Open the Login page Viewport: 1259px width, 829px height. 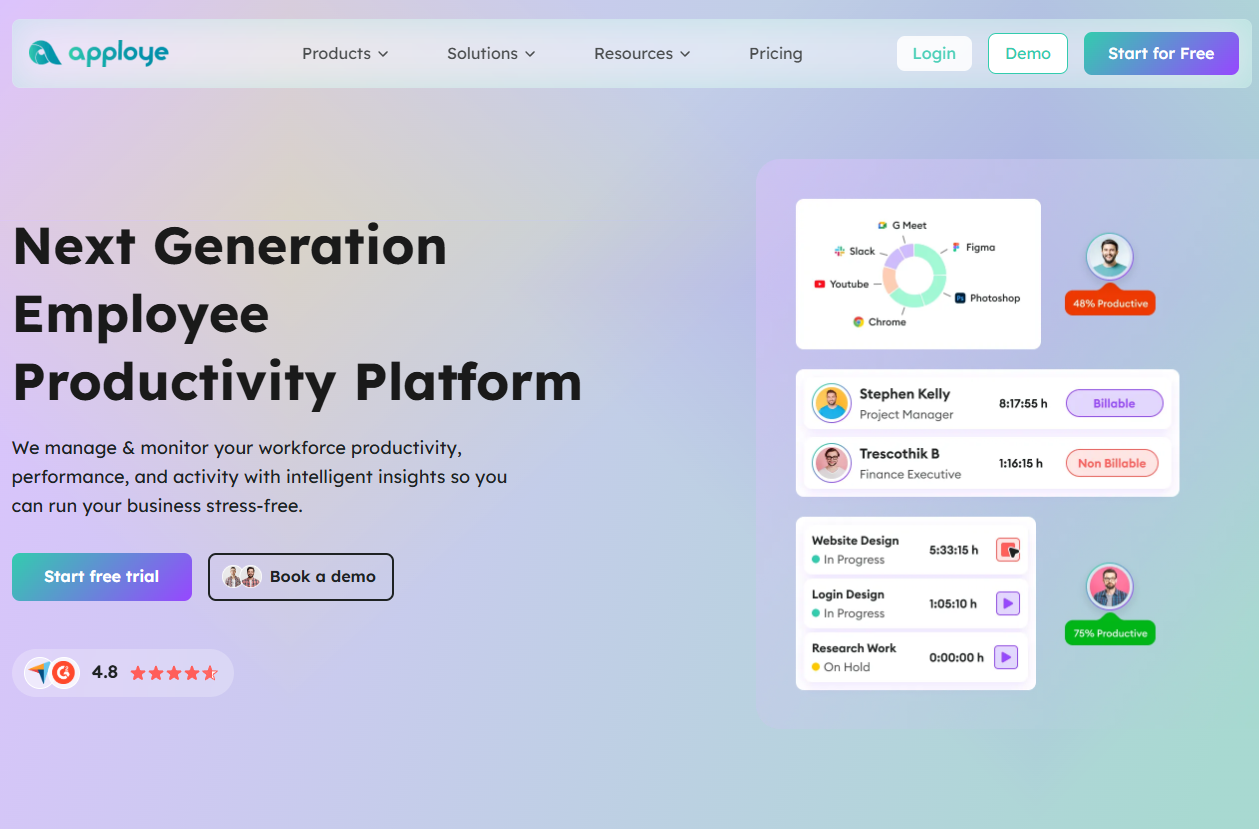(x=933, y=53)
